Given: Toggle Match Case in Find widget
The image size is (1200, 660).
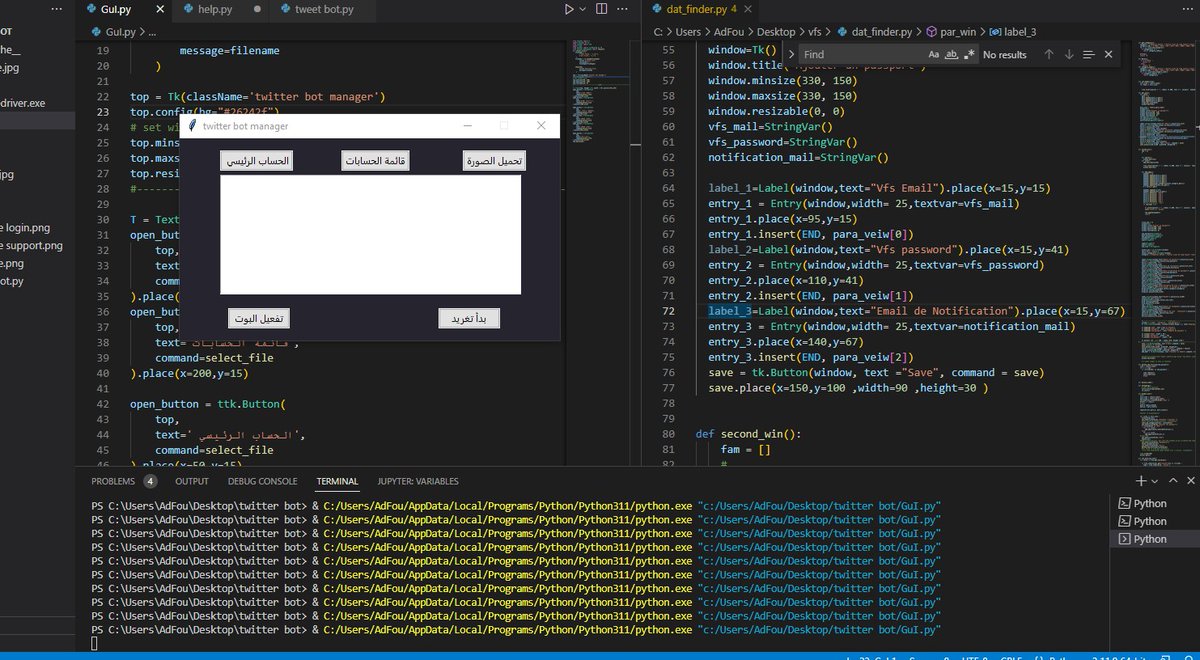Looking at the screenshot, I should (x=934, y=55).
